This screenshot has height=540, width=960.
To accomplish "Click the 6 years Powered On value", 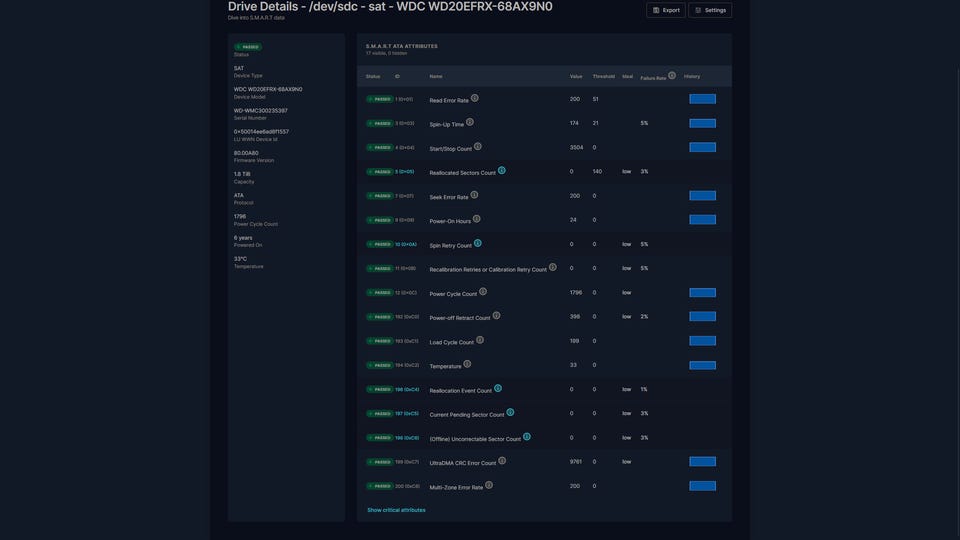I will tap(243, 238).
